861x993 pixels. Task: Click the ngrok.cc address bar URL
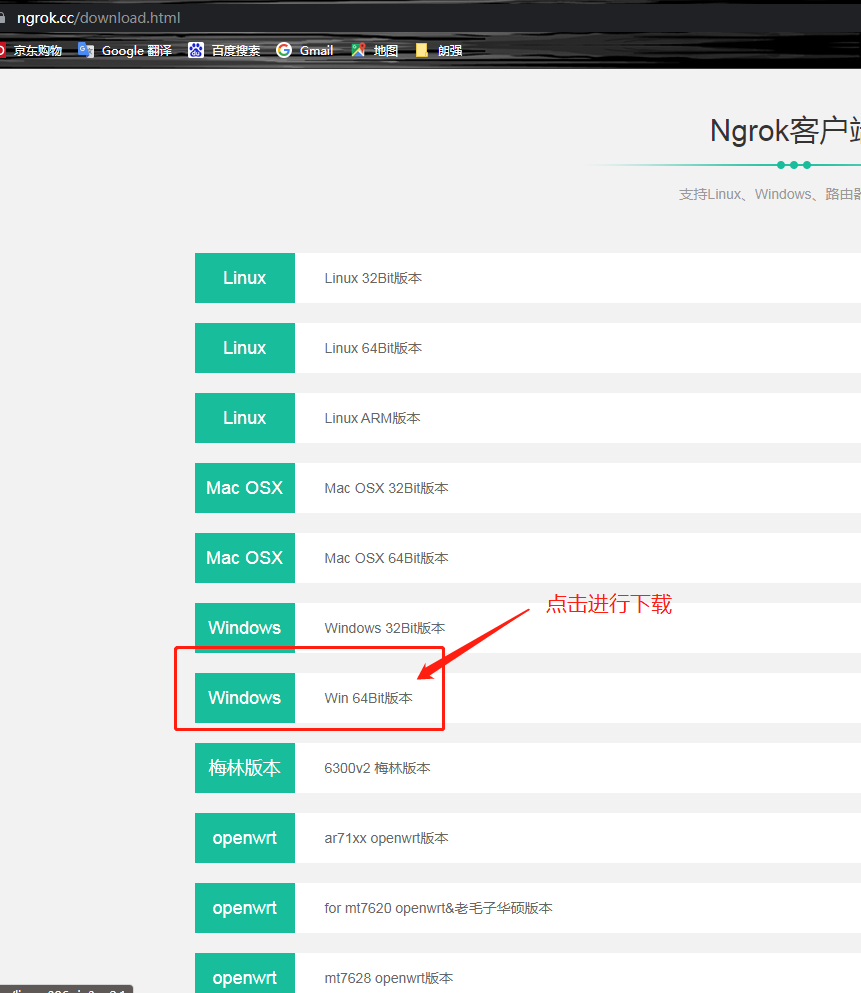click(98, 18)
